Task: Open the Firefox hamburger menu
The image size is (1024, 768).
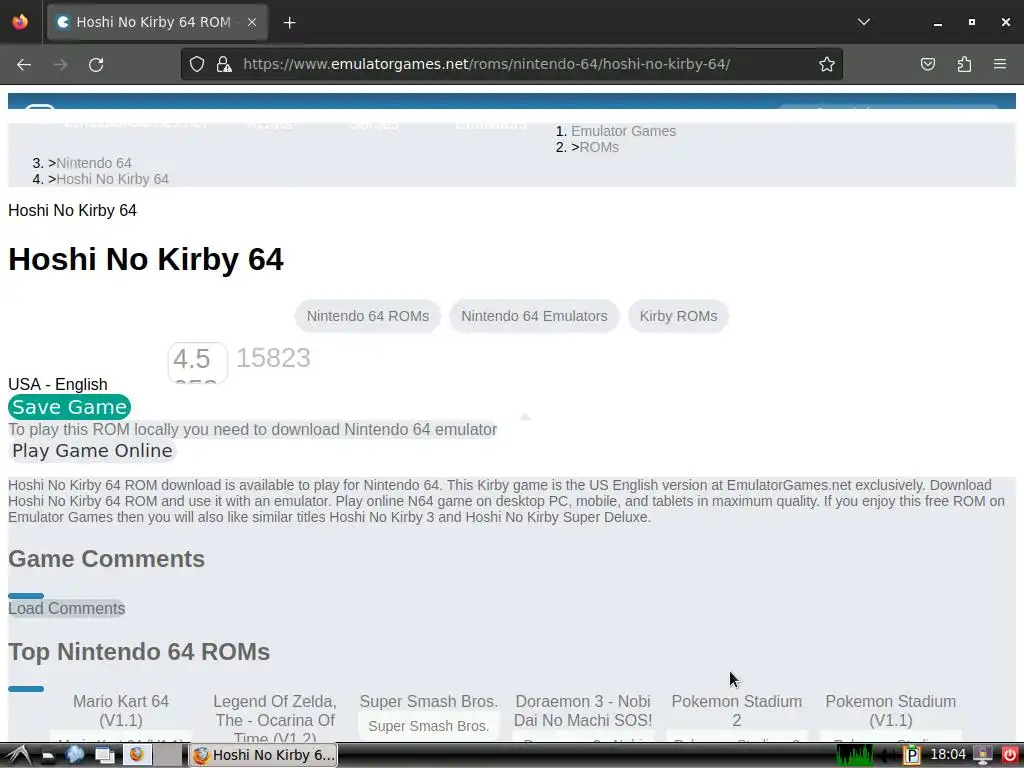Action: pos(1000,64)
